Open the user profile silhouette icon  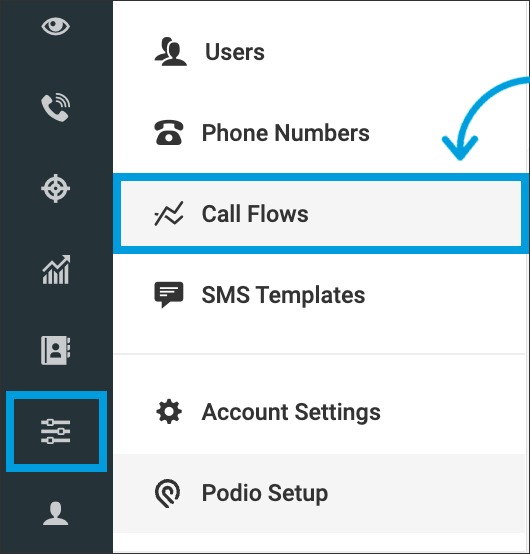coord(55,513)
